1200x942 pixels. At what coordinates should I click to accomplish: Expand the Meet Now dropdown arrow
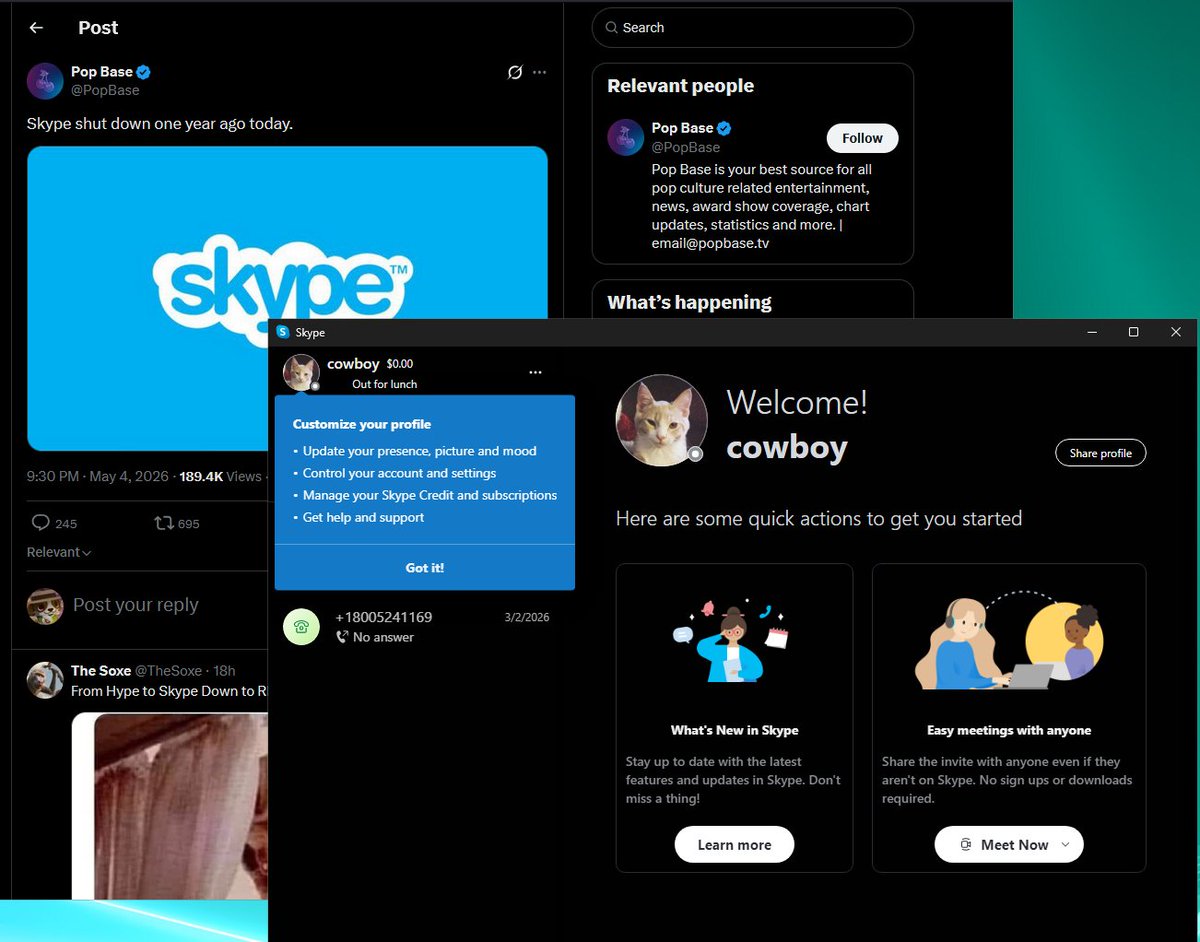click(1065, 844)
